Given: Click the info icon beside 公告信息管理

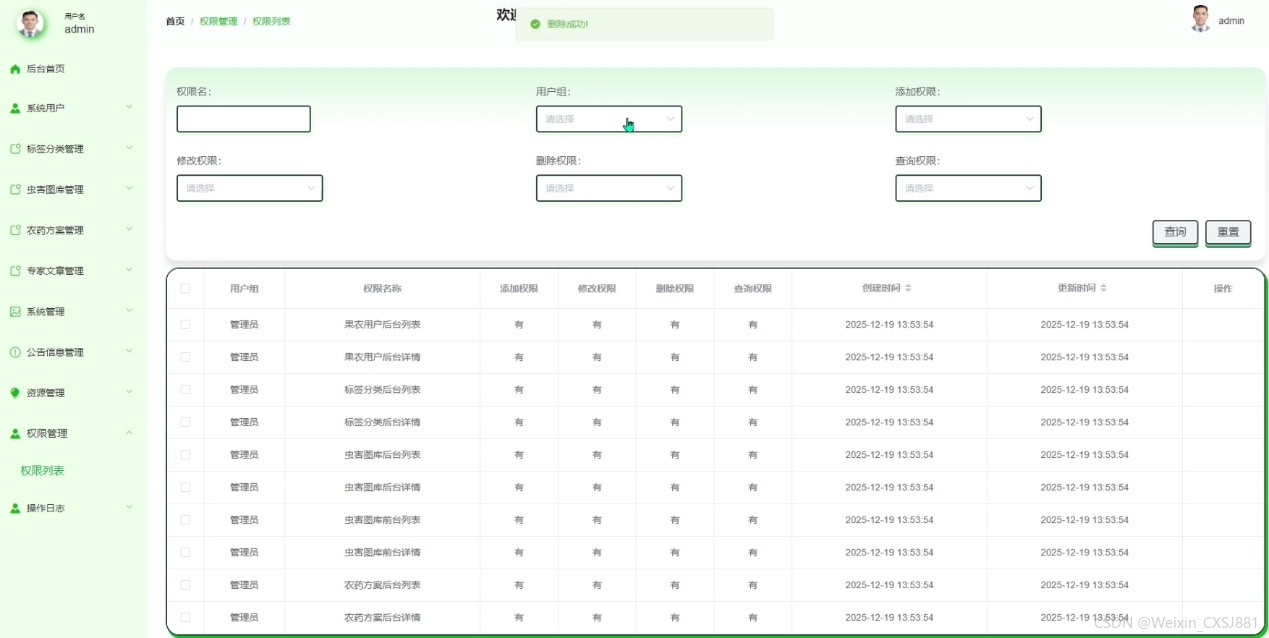Looking at the screenshot, I should point(15,352).
